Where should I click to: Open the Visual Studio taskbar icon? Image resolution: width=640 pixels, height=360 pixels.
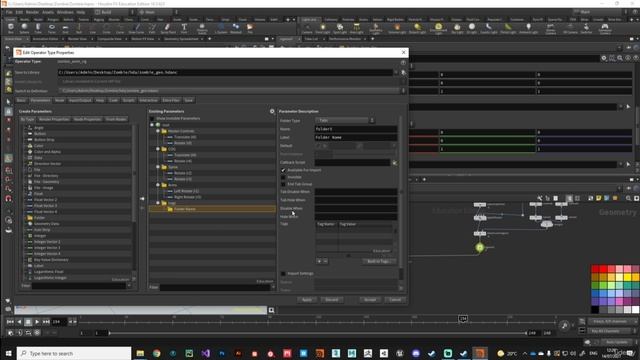pos(205,353)
